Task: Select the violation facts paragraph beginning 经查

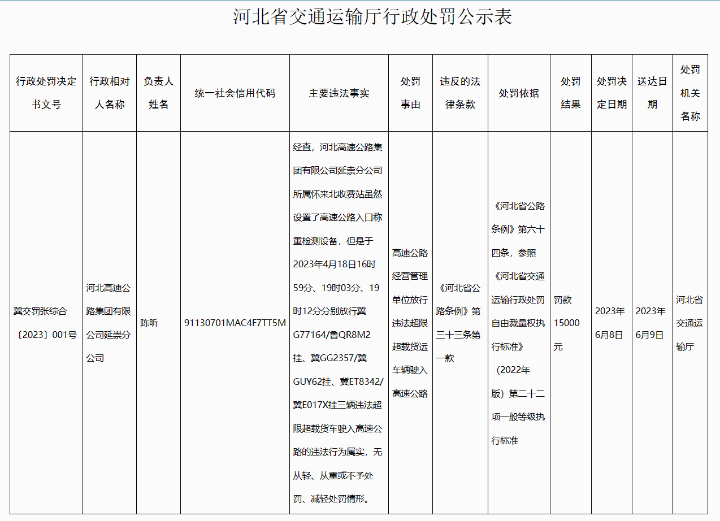Action: 338,323
